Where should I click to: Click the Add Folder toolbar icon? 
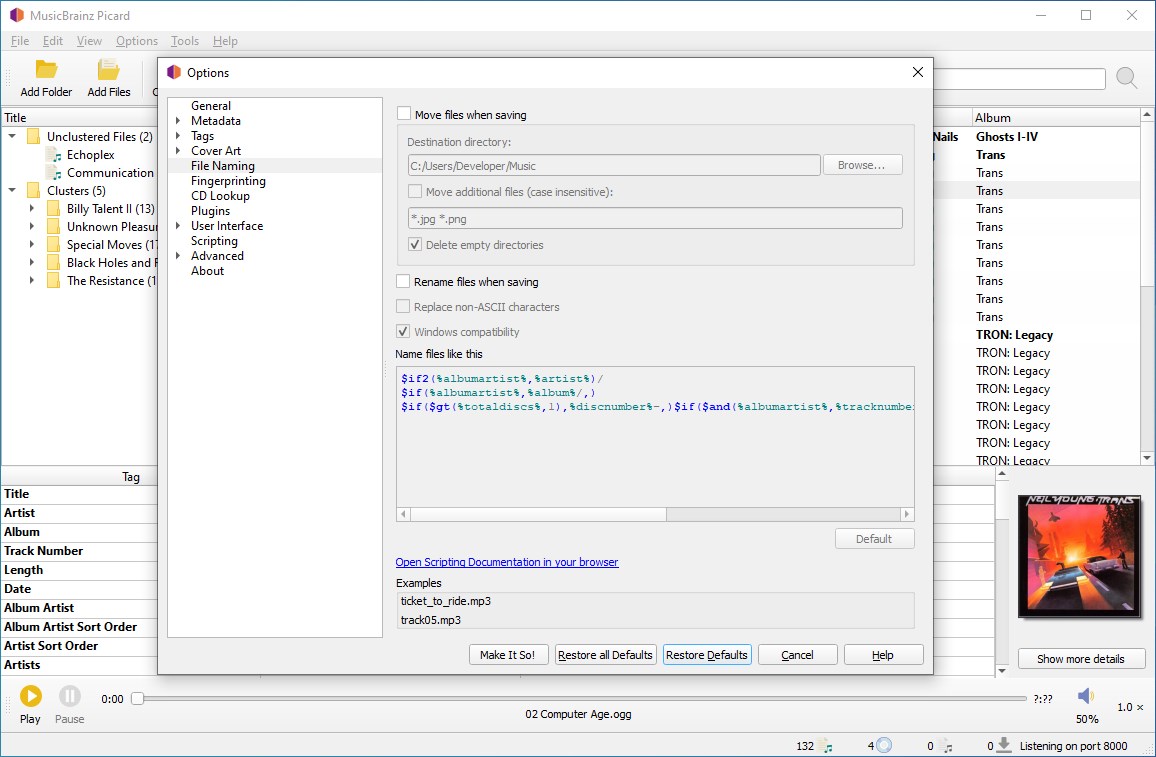click(44, 70)
